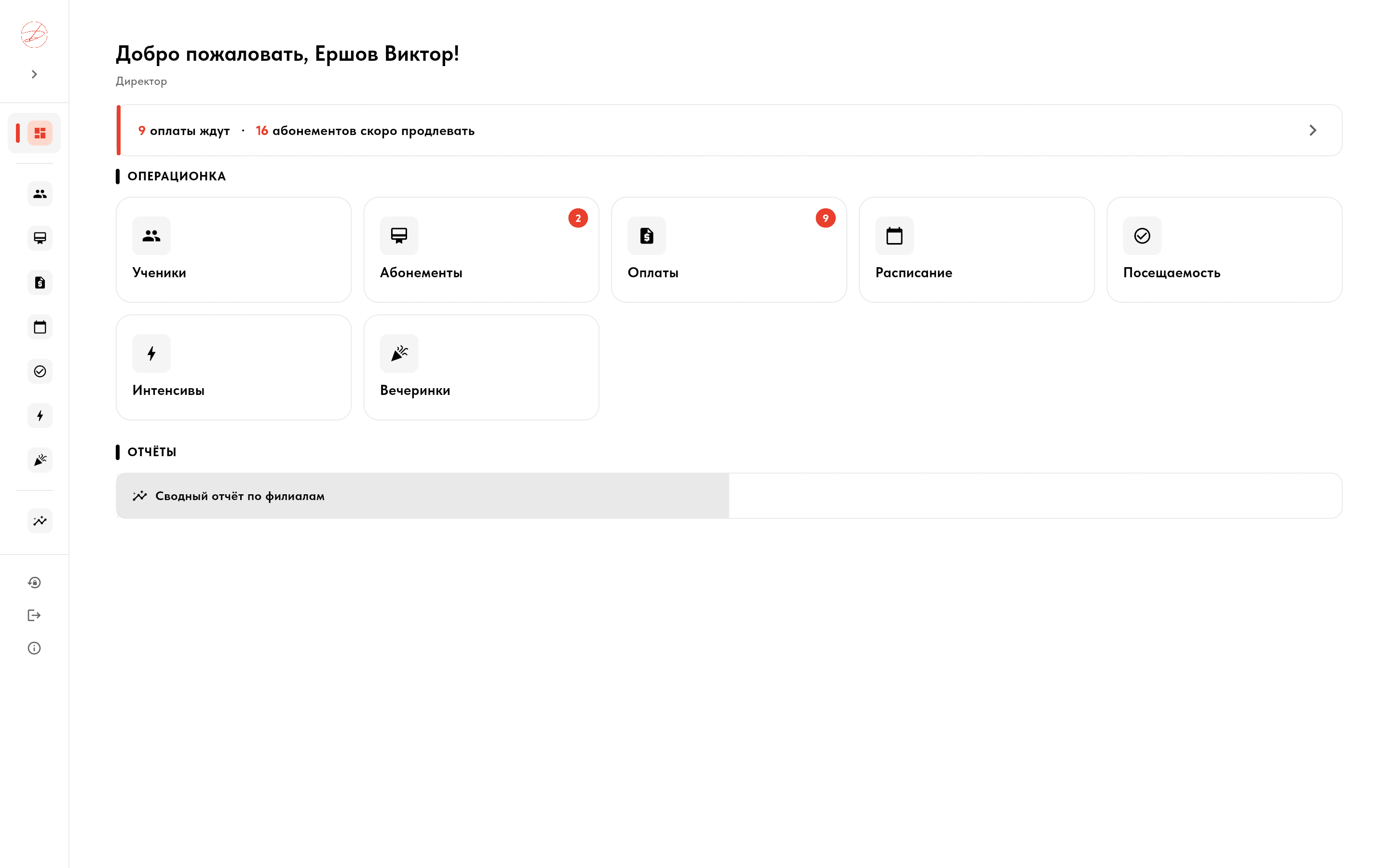Open attendance via the sidebar checkmark icon

[x=40, y=371]
